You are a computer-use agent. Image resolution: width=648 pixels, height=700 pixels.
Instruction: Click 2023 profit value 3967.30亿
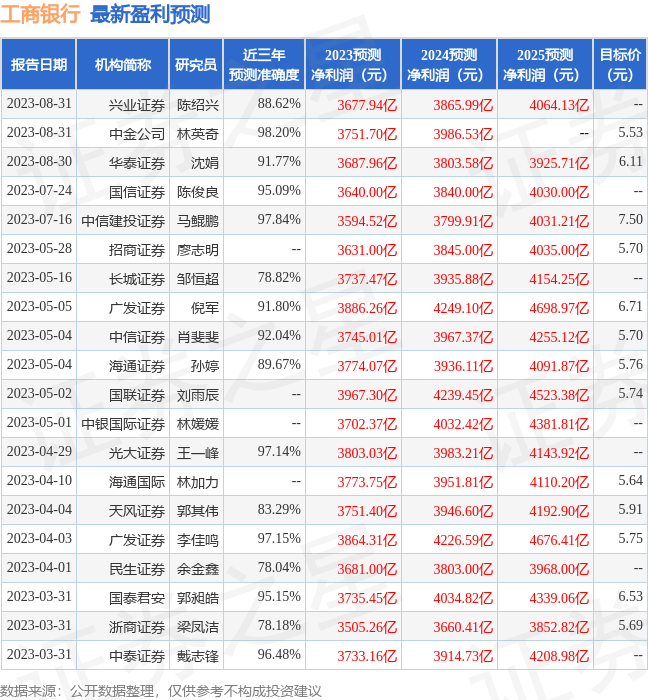pos(367,395)
